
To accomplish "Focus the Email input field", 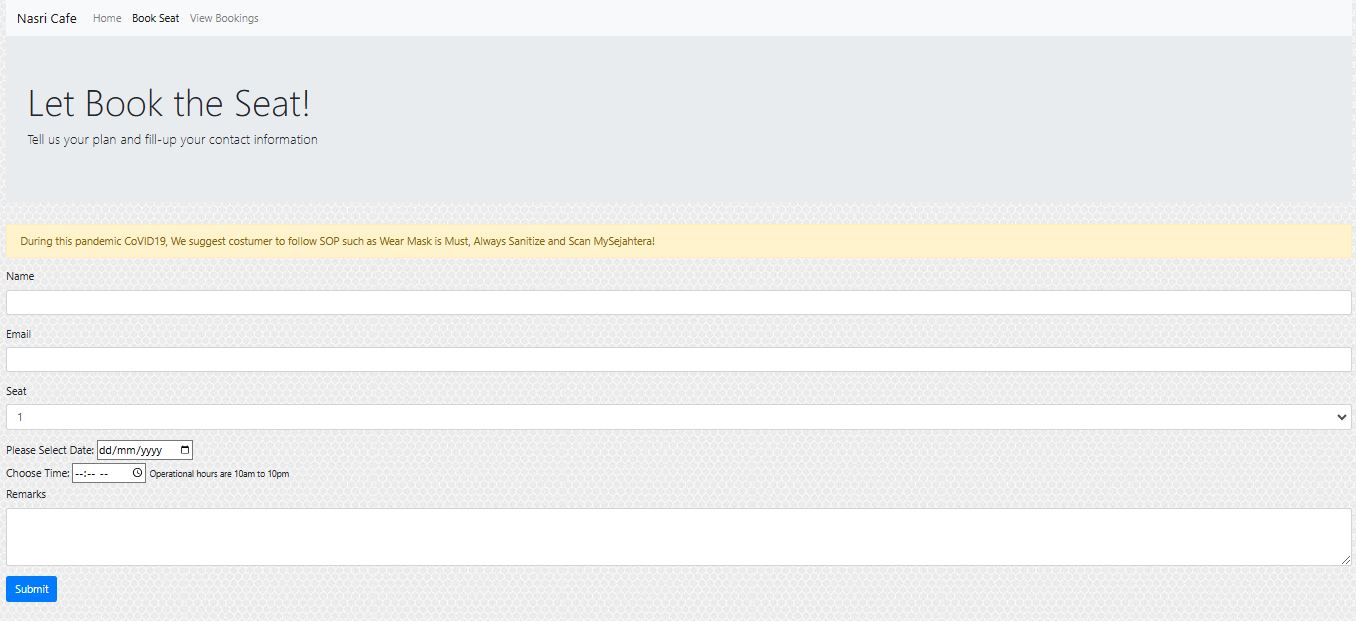I will 678,359.
